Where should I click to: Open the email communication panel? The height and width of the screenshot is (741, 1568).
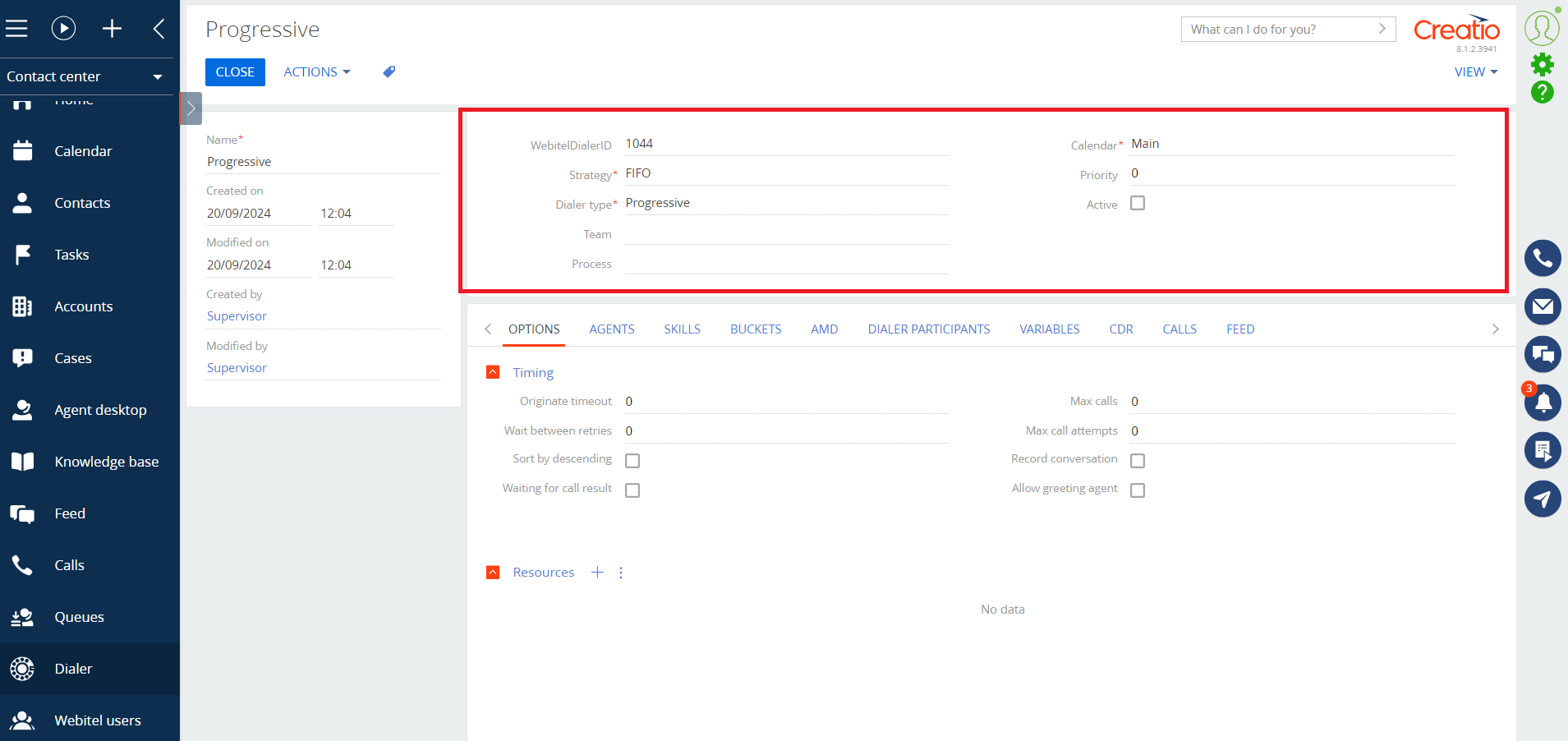1543,306
